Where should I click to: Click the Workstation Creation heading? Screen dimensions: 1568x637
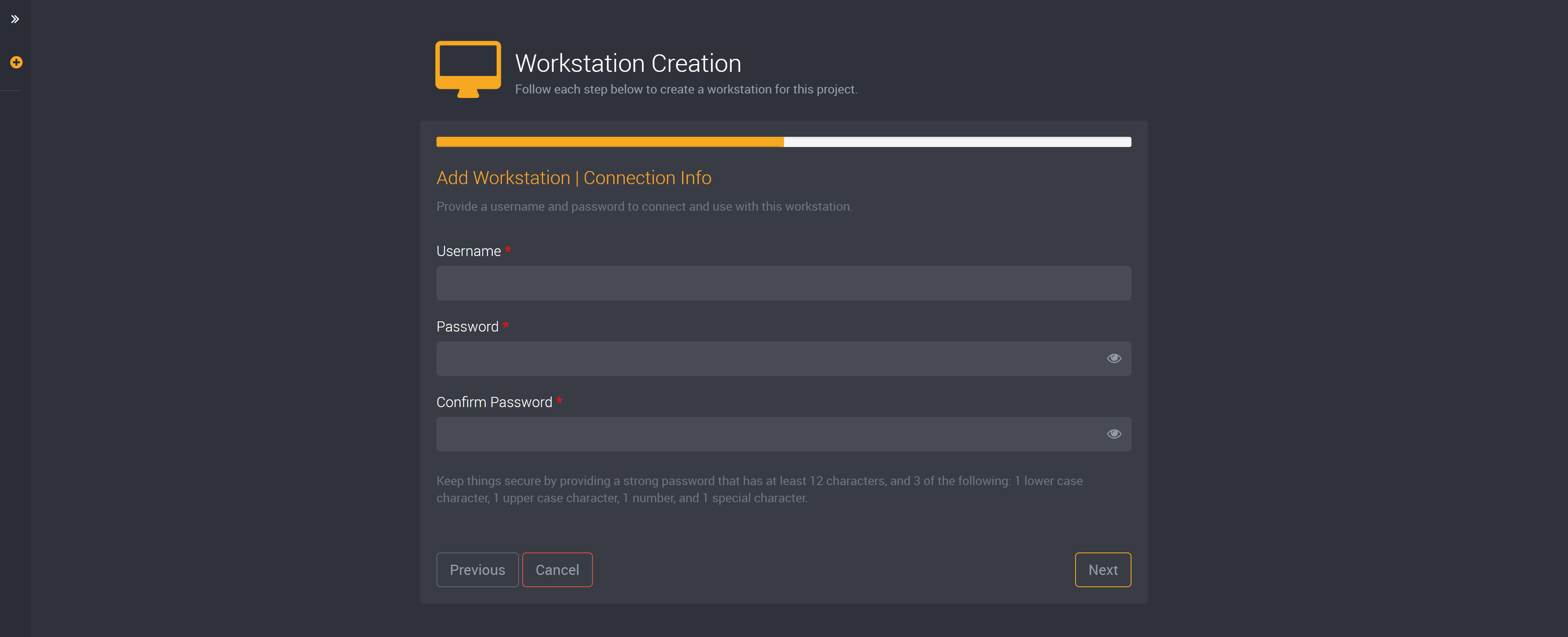(628, 63)
